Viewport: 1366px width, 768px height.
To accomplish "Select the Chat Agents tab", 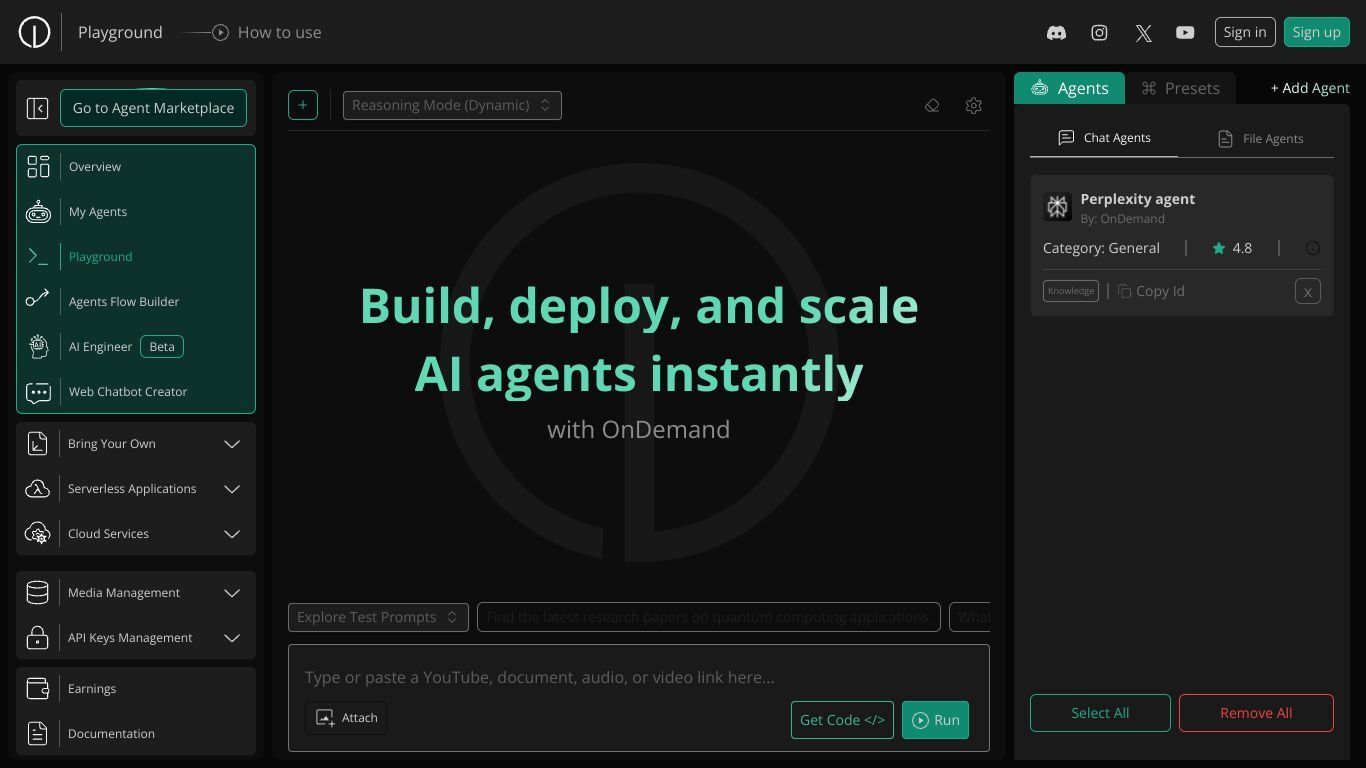I will [1104, 138].
